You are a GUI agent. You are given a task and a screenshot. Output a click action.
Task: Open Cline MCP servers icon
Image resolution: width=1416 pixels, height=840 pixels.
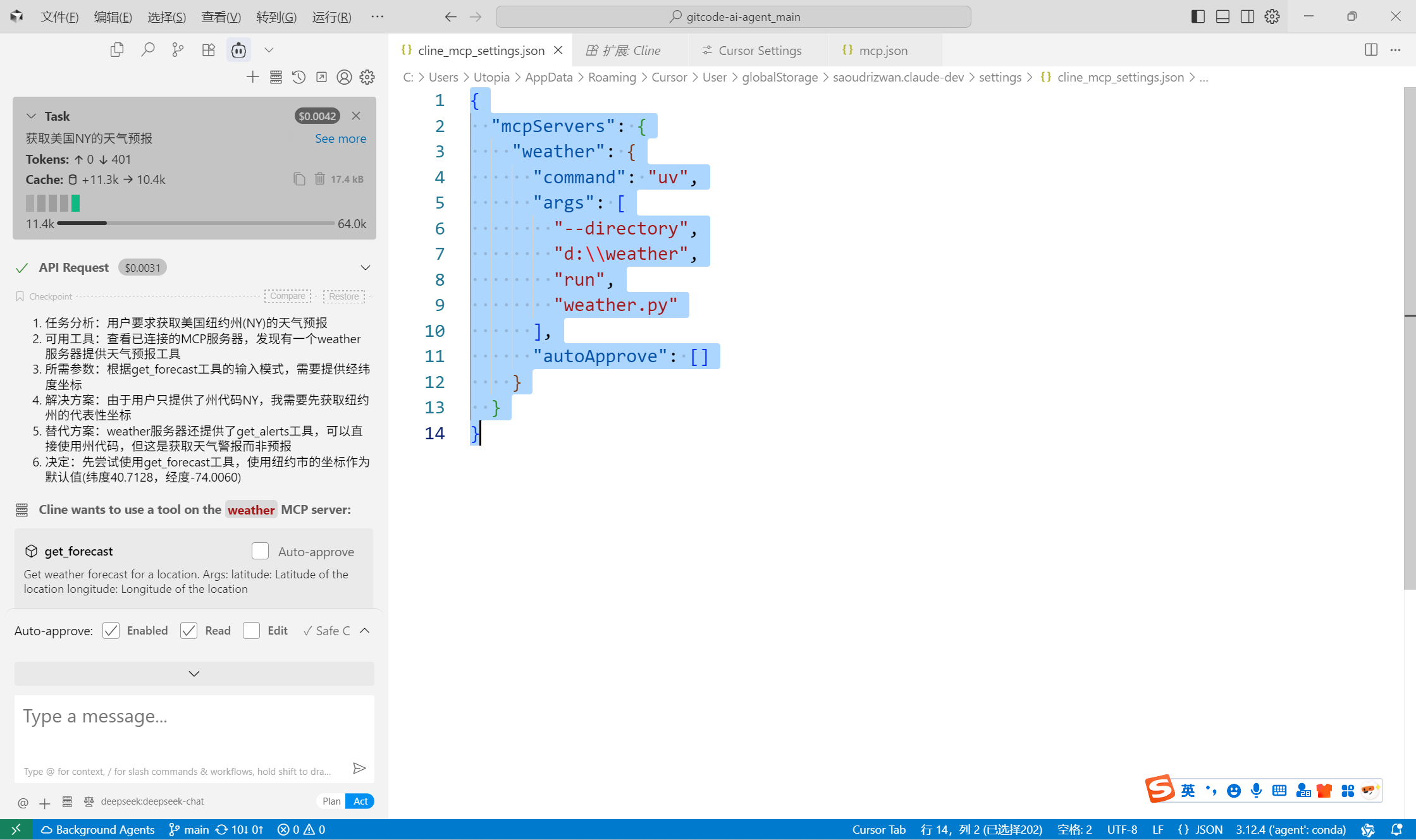276,77
